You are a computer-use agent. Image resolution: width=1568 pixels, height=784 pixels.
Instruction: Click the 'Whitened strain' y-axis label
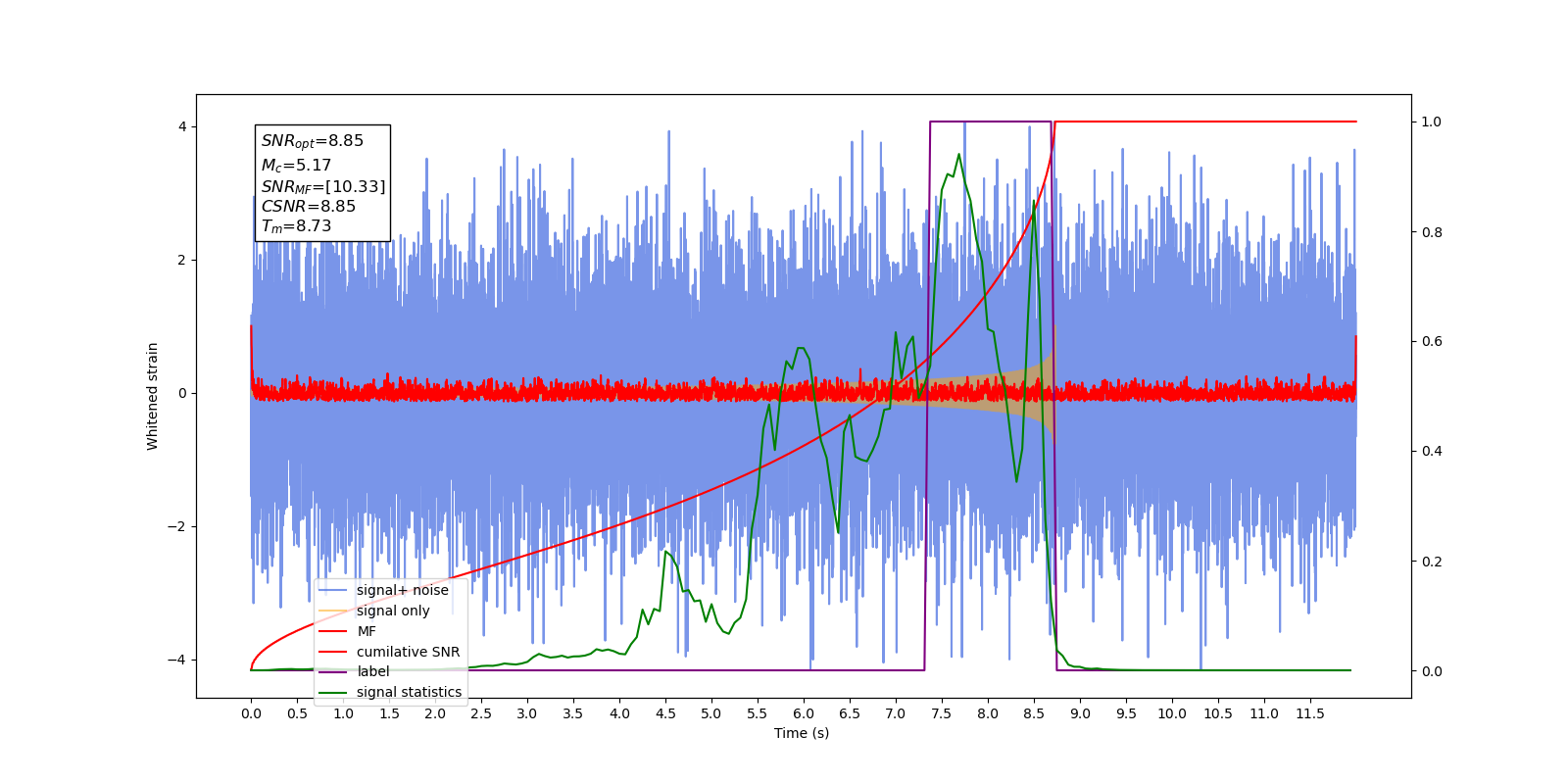152,396
